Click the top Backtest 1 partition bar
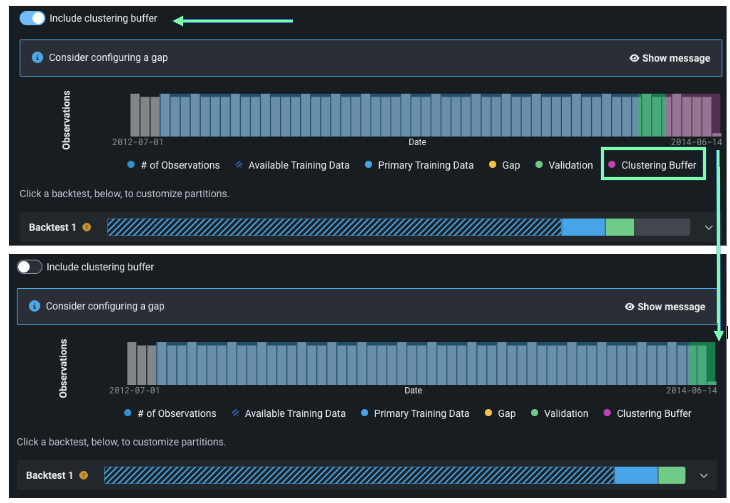The height and width of the screenshot is (503, 730). [x=398, y=228]
